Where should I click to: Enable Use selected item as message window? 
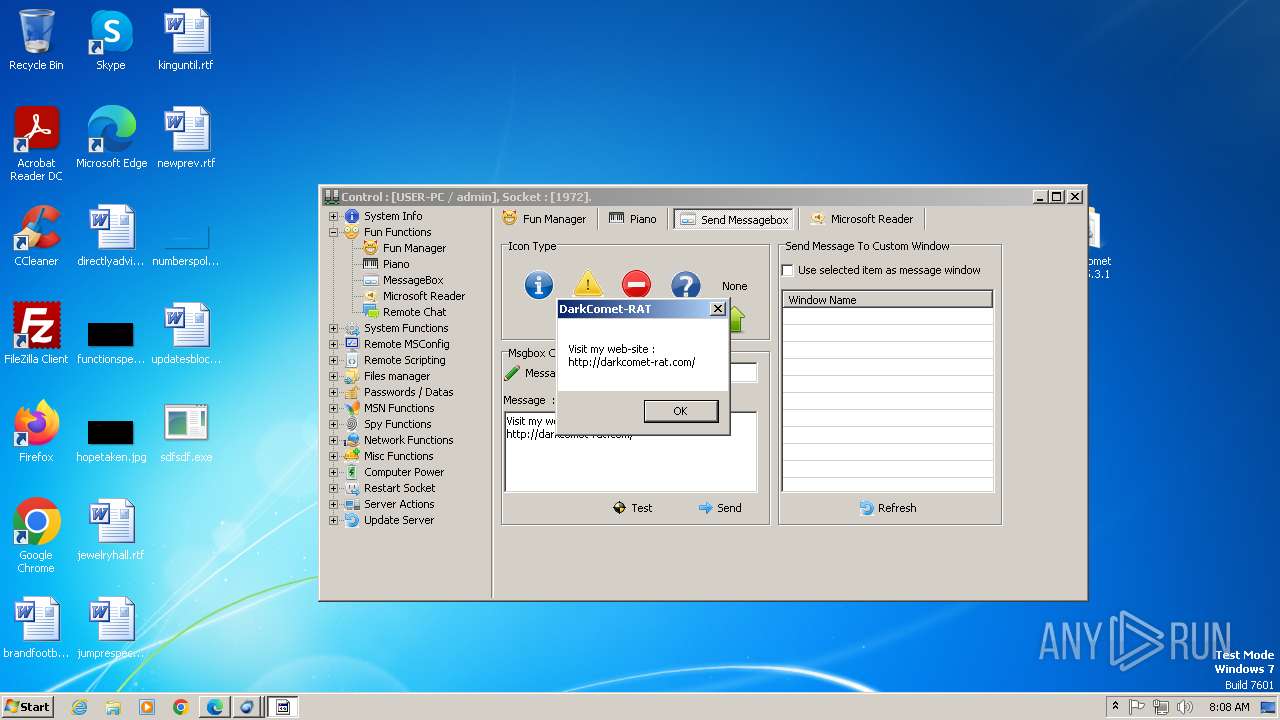pyautogui.click(x=788, y=270)
